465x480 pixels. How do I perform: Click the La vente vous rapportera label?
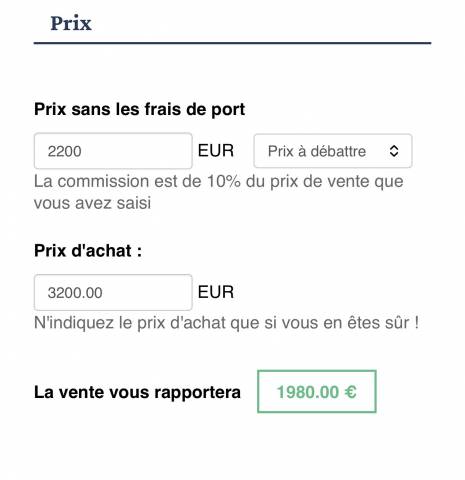[x=137, y=392]
